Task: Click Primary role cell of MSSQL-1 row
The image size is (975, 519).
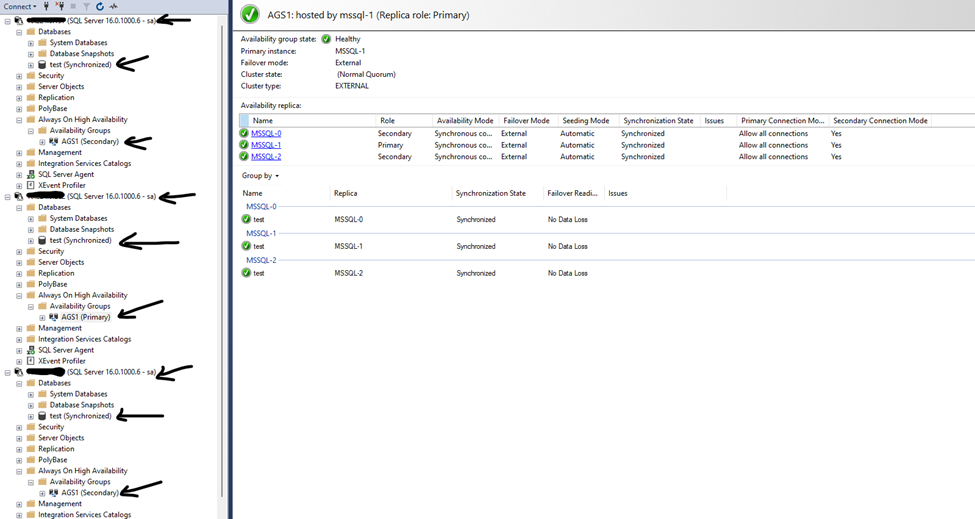Action: click(x=390, y=145)
